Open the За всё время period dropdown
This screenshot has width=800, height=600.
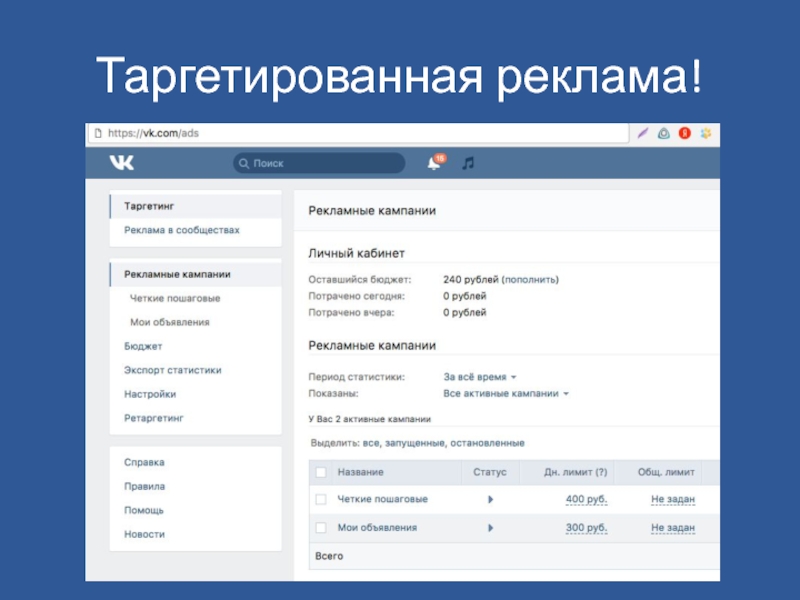click(x=480, y=377)
